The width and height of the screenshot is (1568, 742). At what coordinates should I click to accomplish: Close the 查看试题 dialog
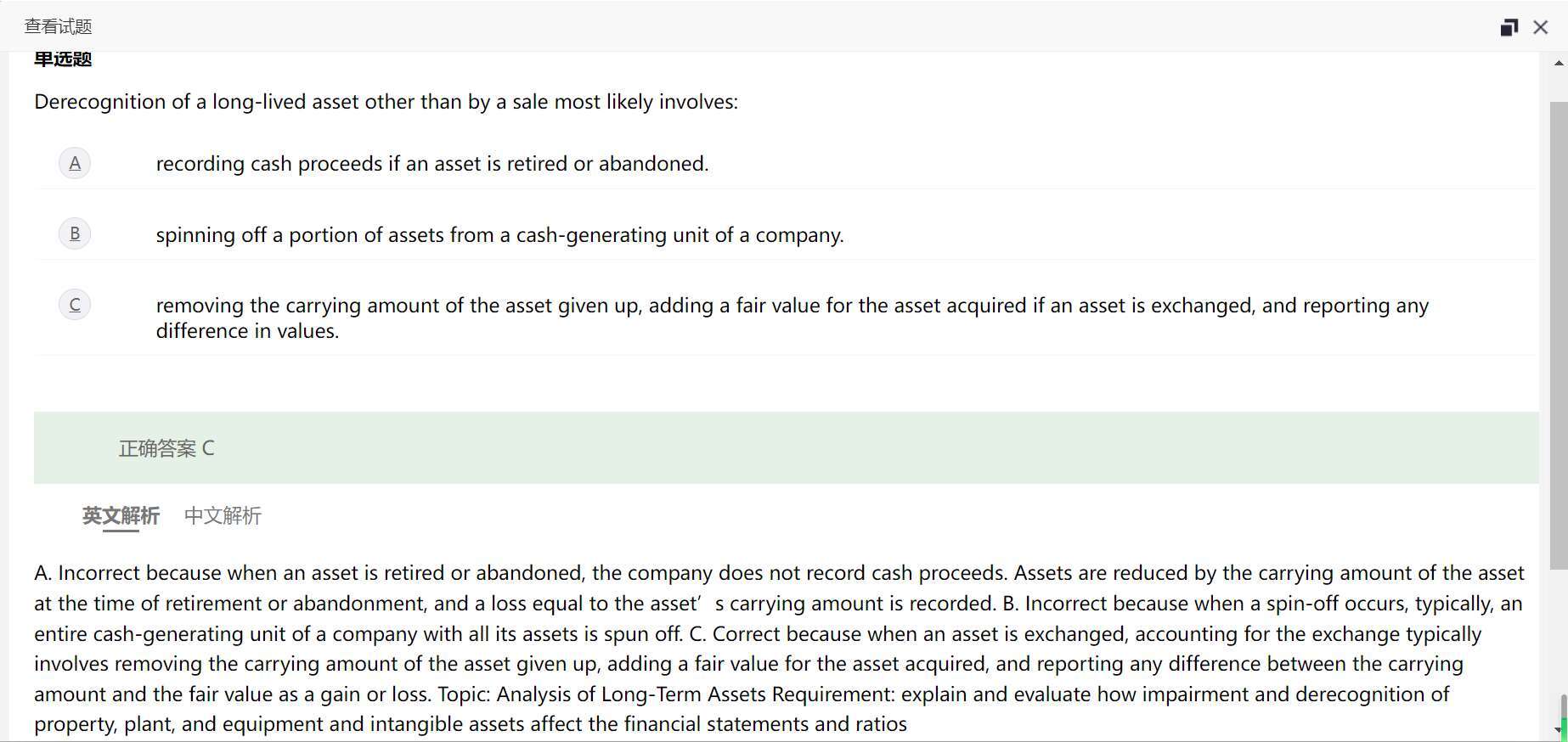[1540, 27]
